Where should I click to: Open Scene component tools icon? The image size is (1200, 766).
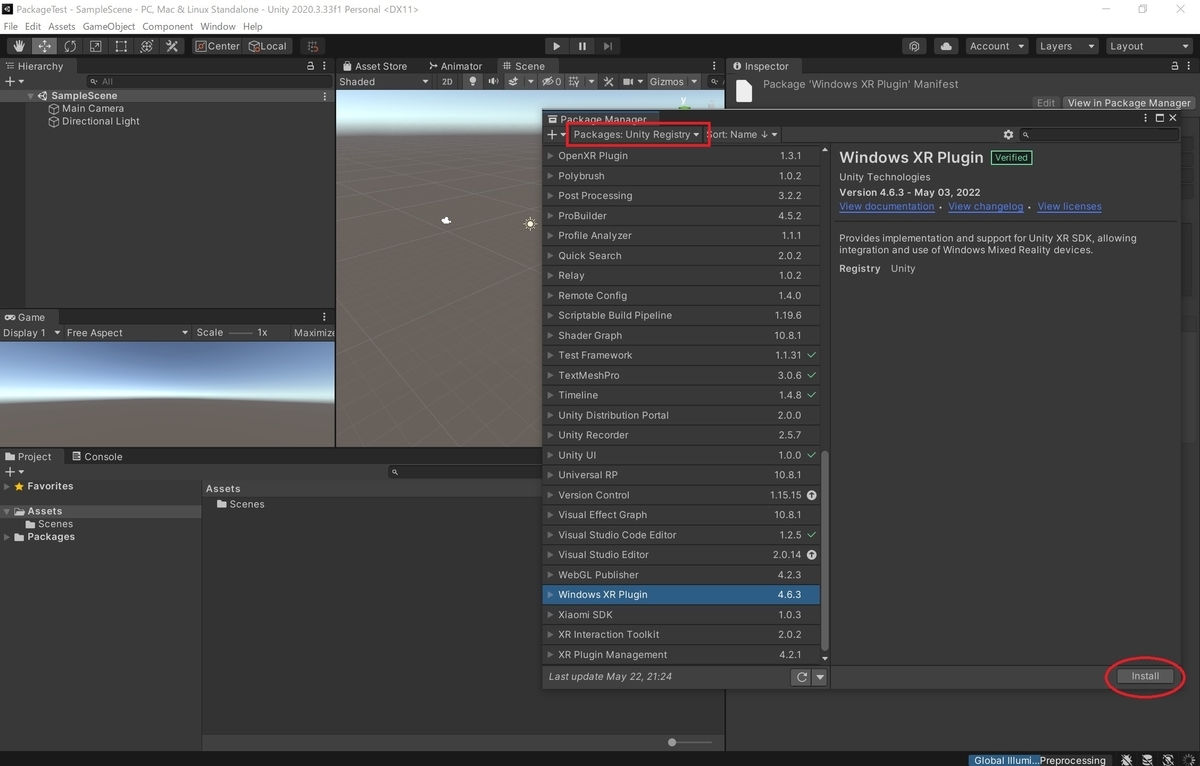608,82
